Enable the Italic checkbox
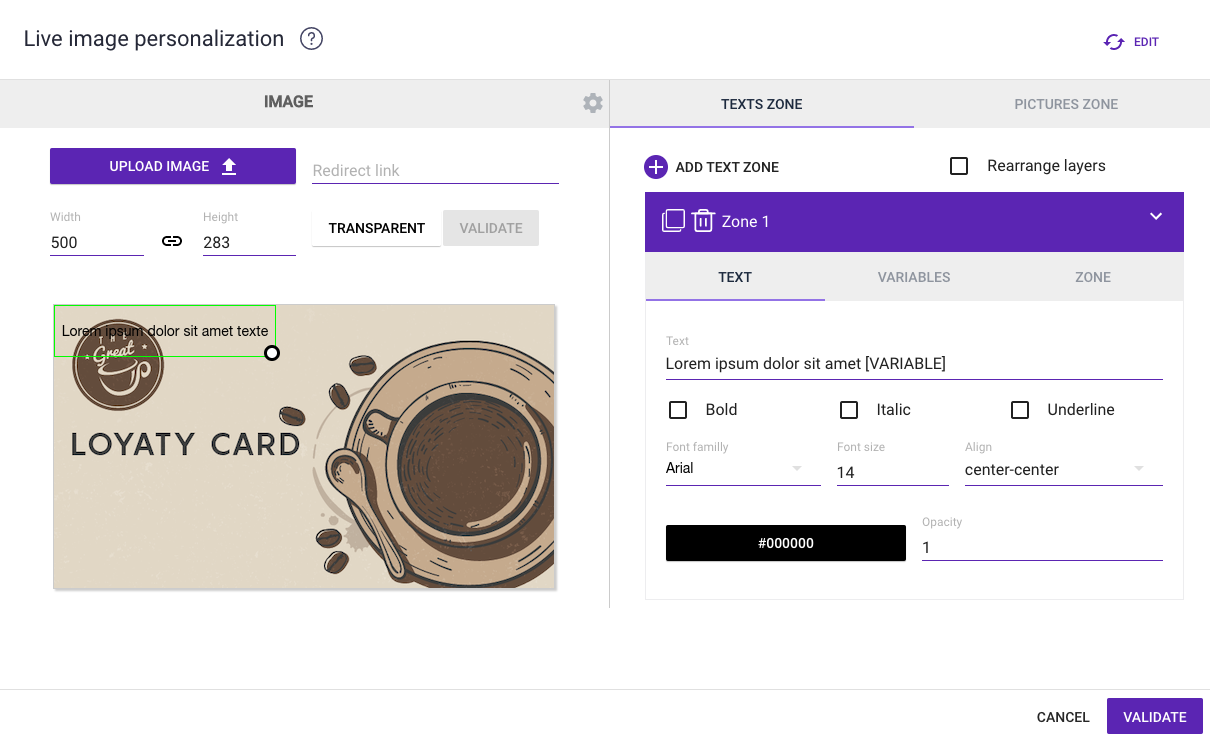The width and height of the screenshot is (1210, 741). 849,410
